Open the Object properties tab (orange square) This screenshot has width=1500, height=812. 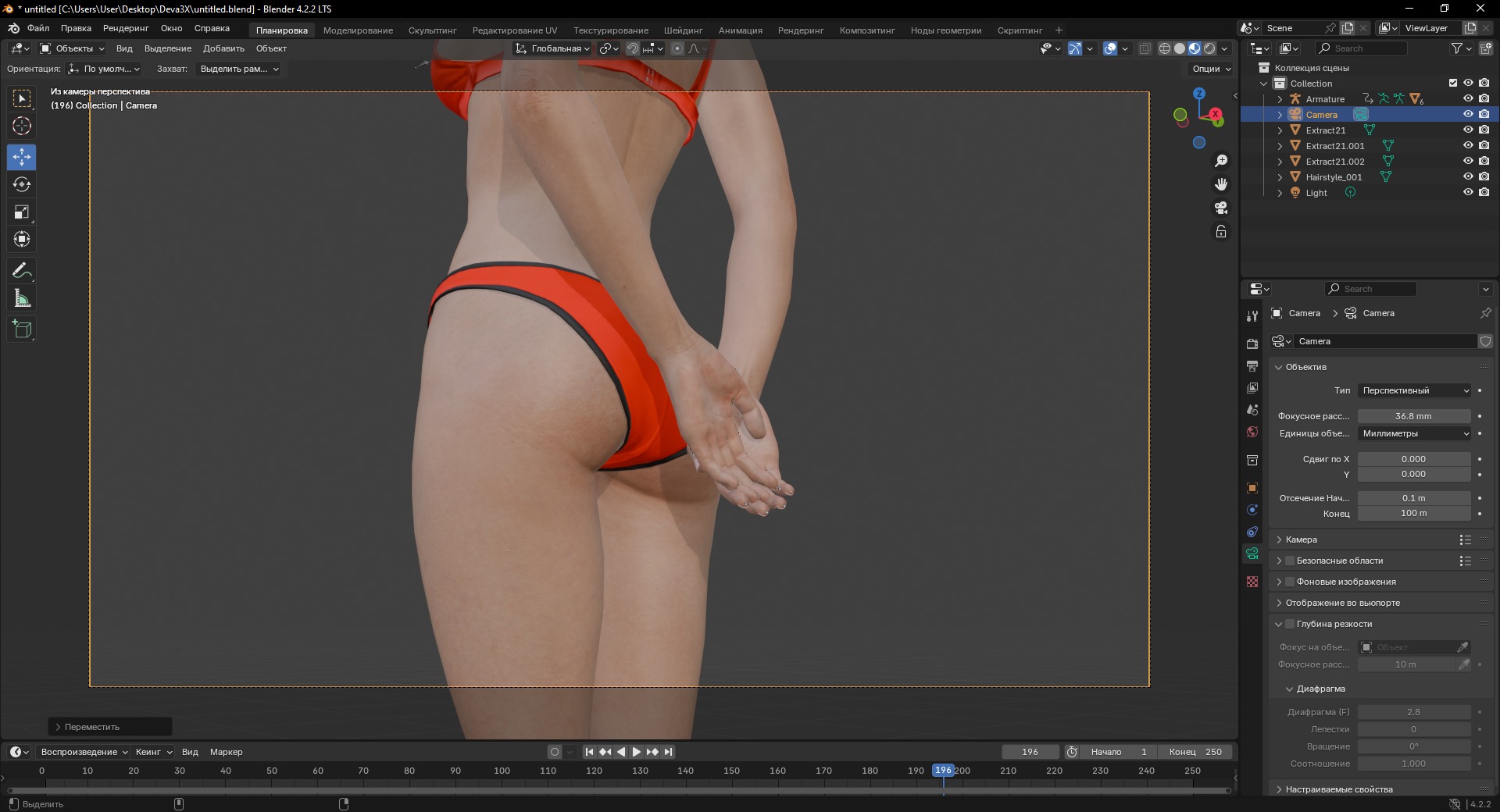point(1252,488)
